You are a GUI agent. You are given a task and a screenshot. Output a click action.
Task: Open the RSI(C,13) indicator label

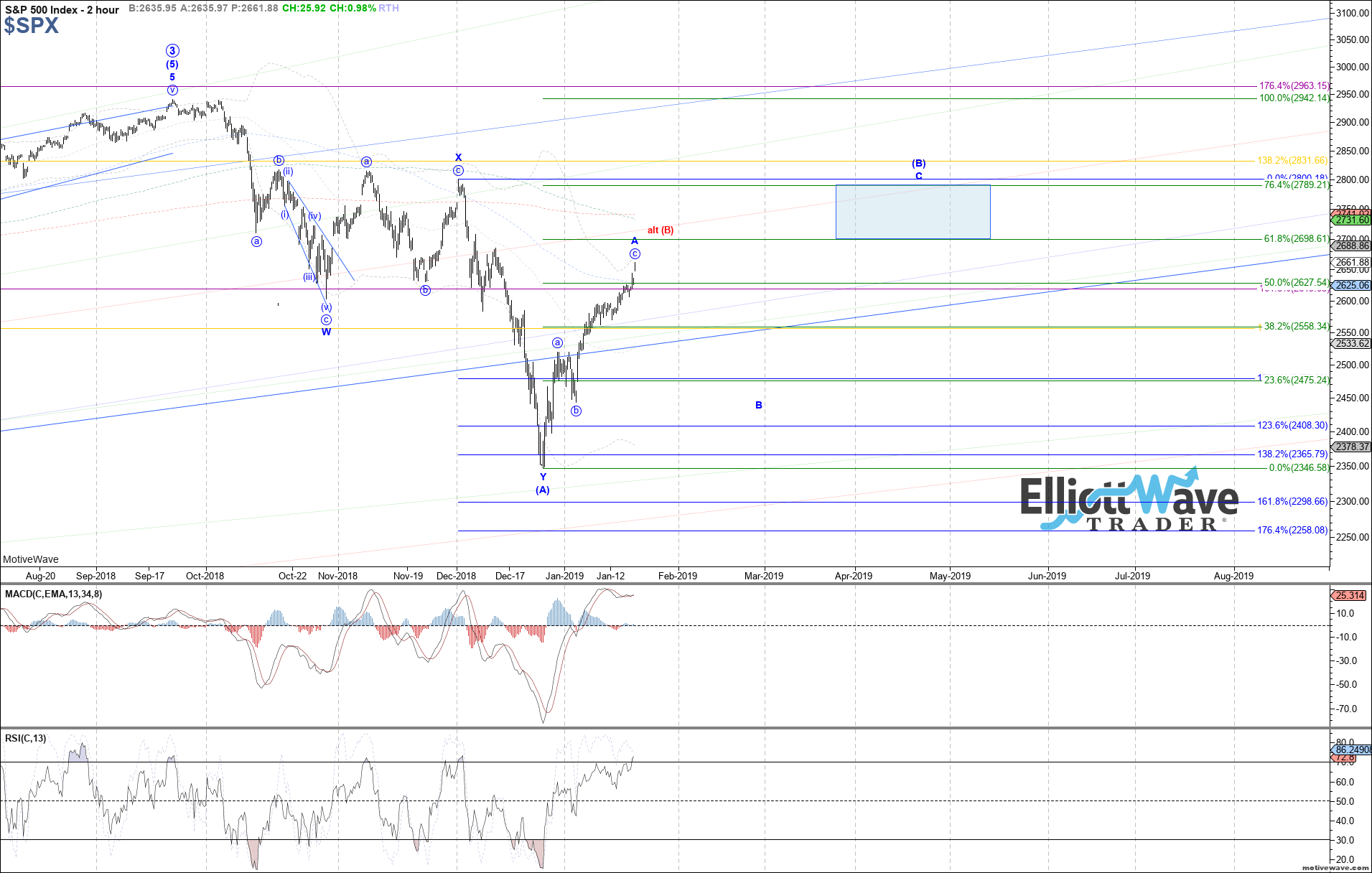coord(25,739)
